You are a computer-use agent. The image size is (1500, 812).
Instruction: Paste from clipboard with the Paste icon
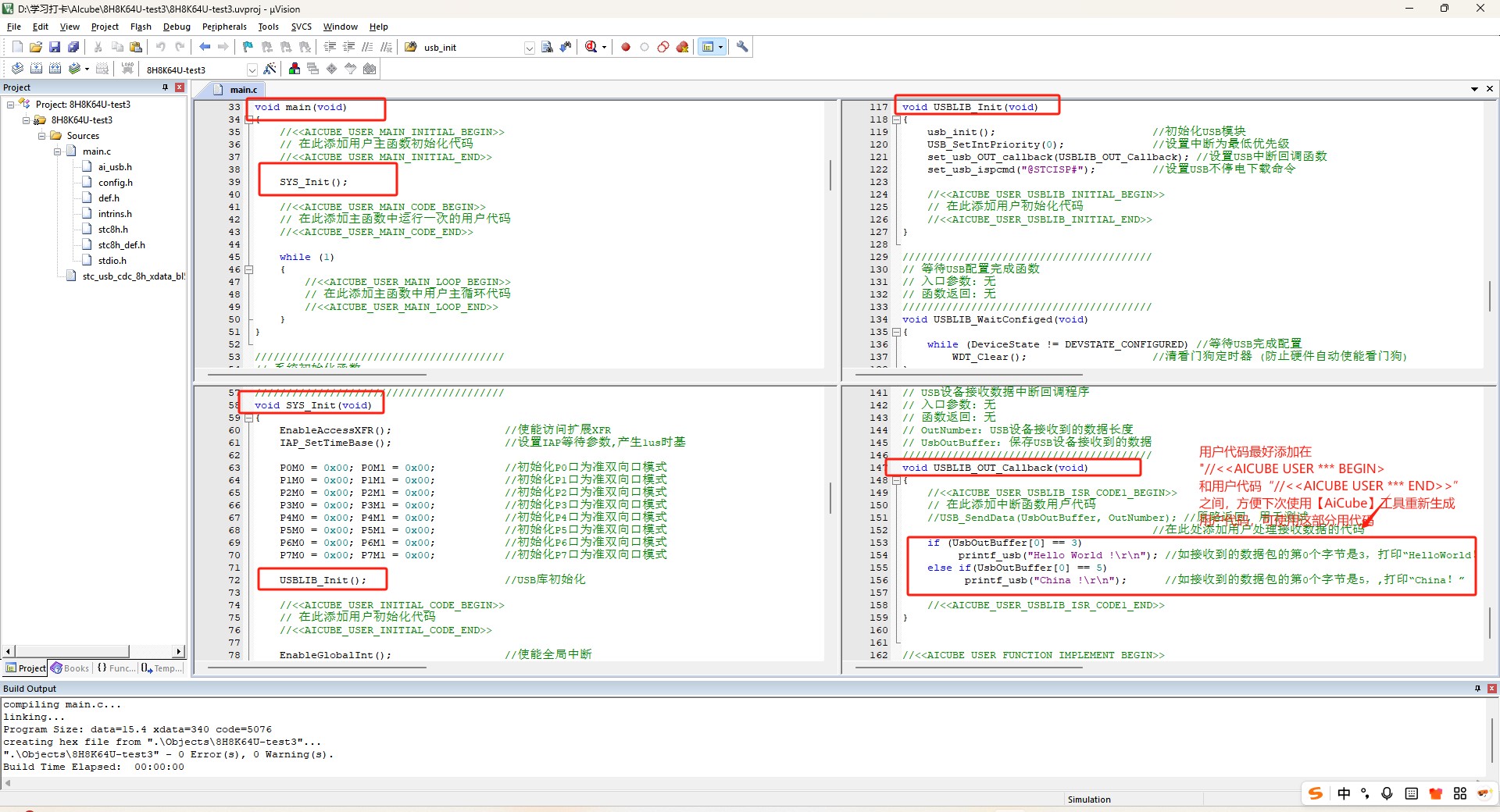pos(136,47)
